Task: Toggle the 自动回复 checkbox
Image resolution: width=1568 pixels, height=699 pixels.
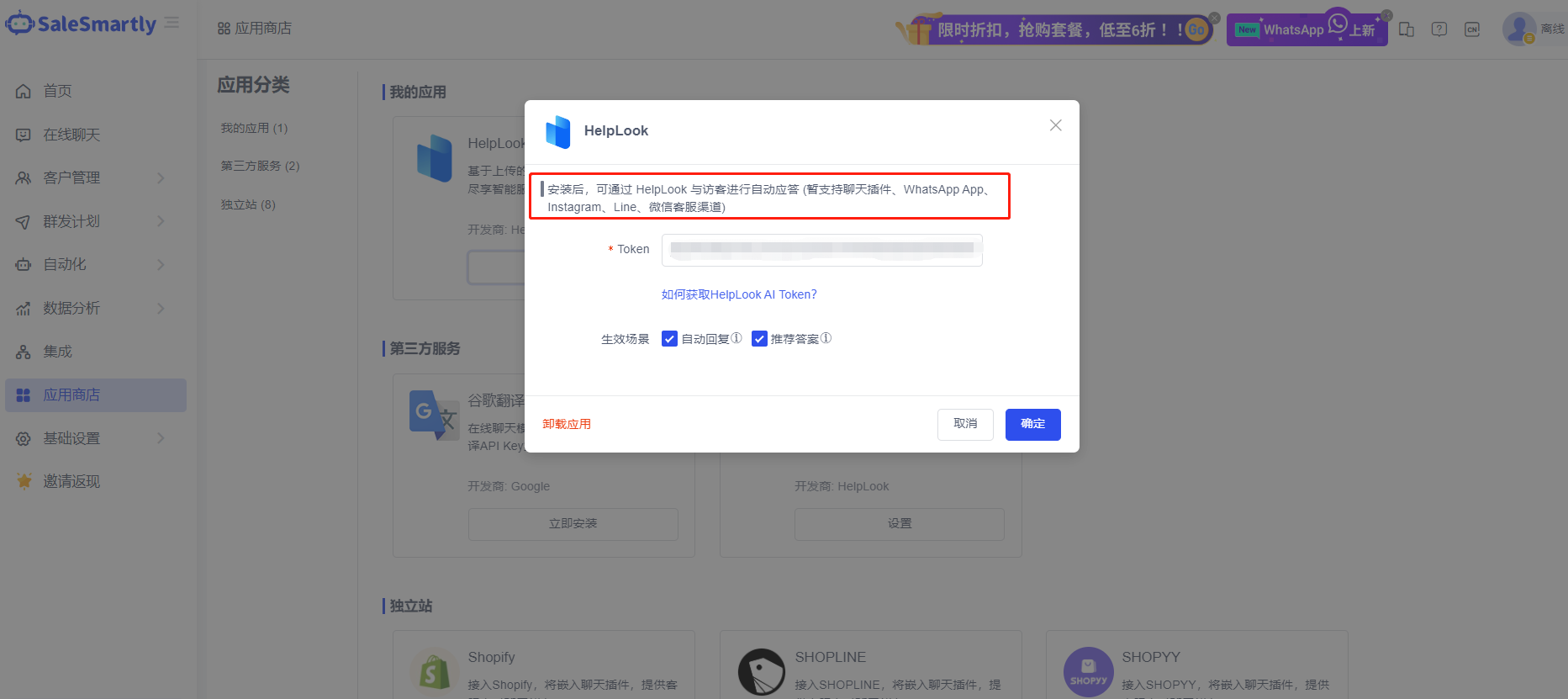Action: 670,339
